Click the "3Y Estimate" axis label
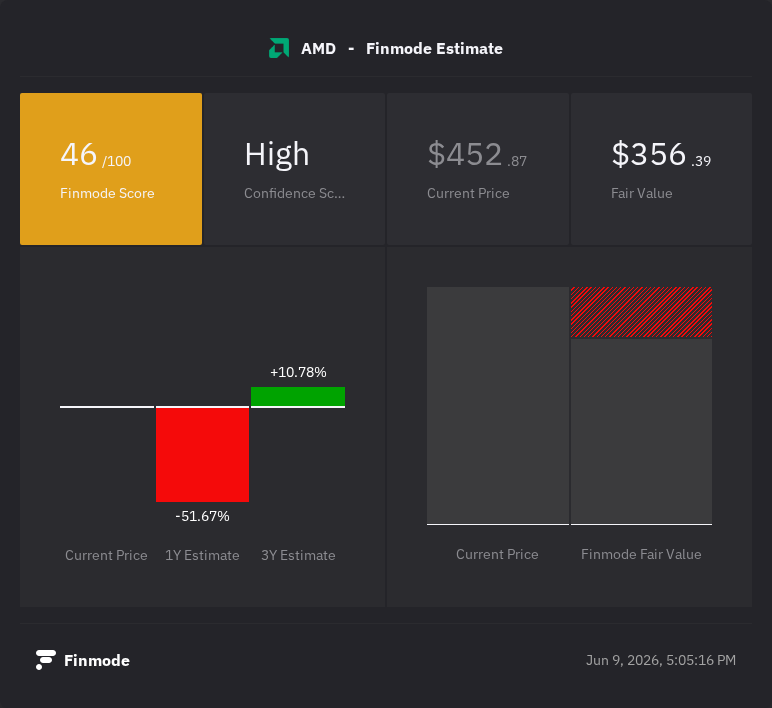 [298, 555]
